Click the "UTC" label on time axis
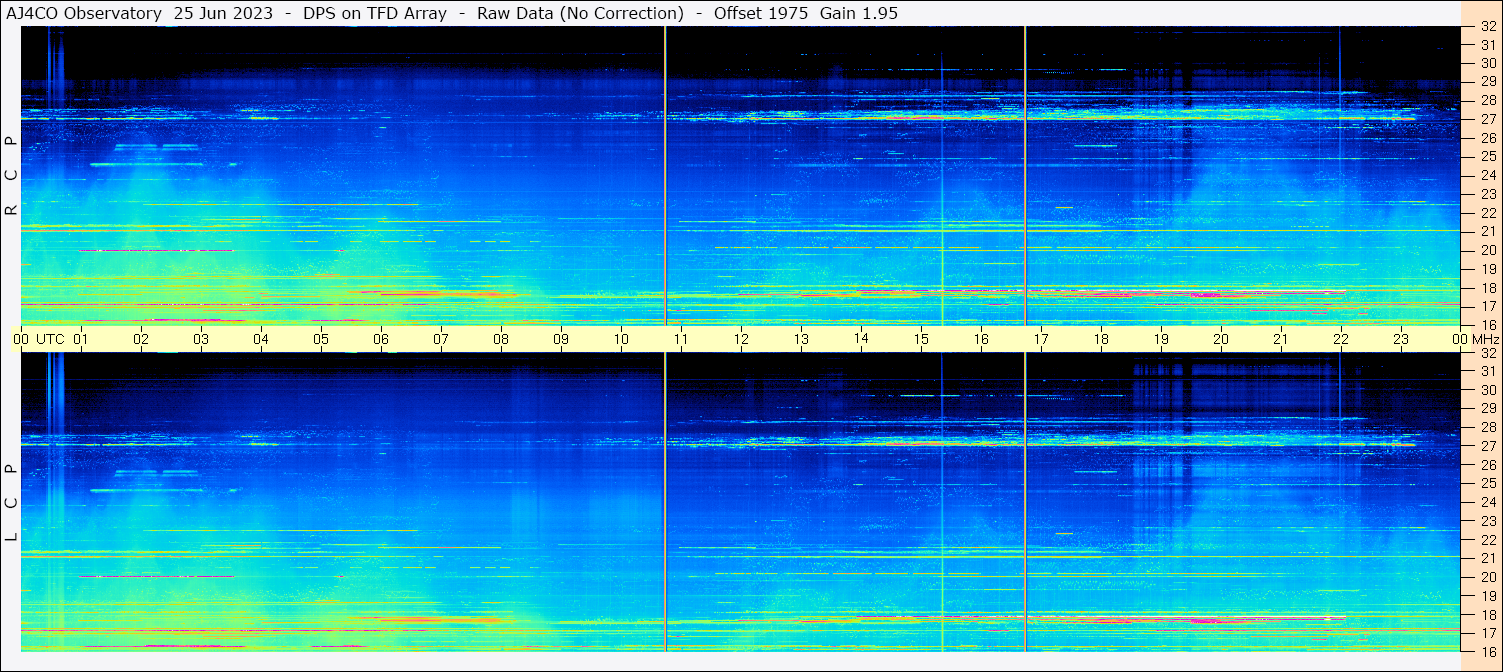The height and width of the screenshot is (672, 1503). pos(51,339)
